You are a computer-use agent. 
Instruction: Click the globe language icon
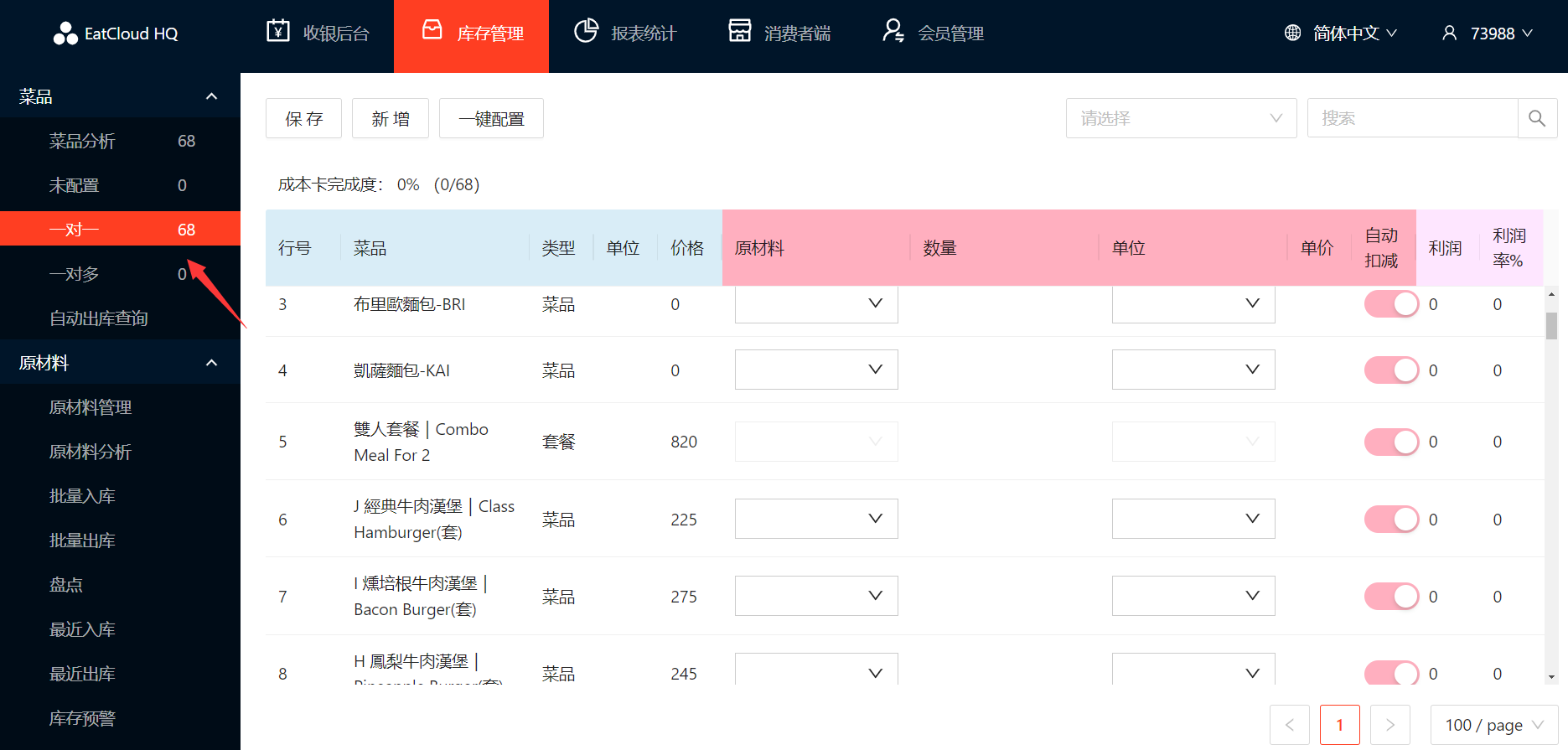(x=1292, y=33)
